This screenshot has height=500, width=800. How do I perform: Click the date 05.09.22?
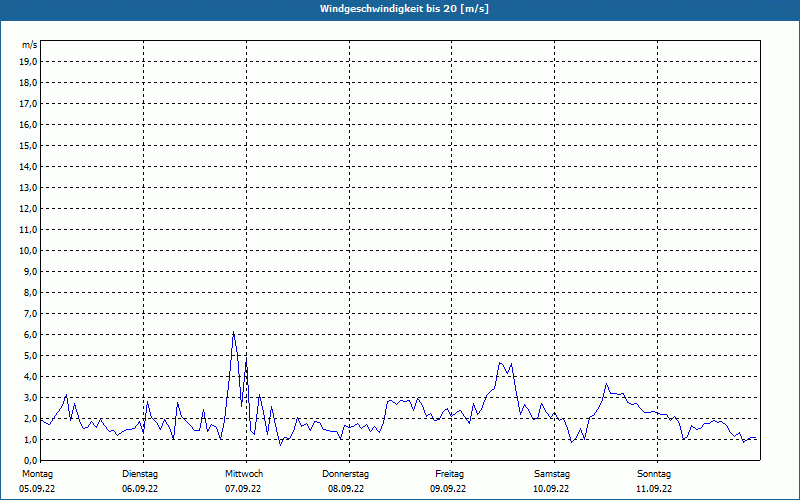(37, 489)
